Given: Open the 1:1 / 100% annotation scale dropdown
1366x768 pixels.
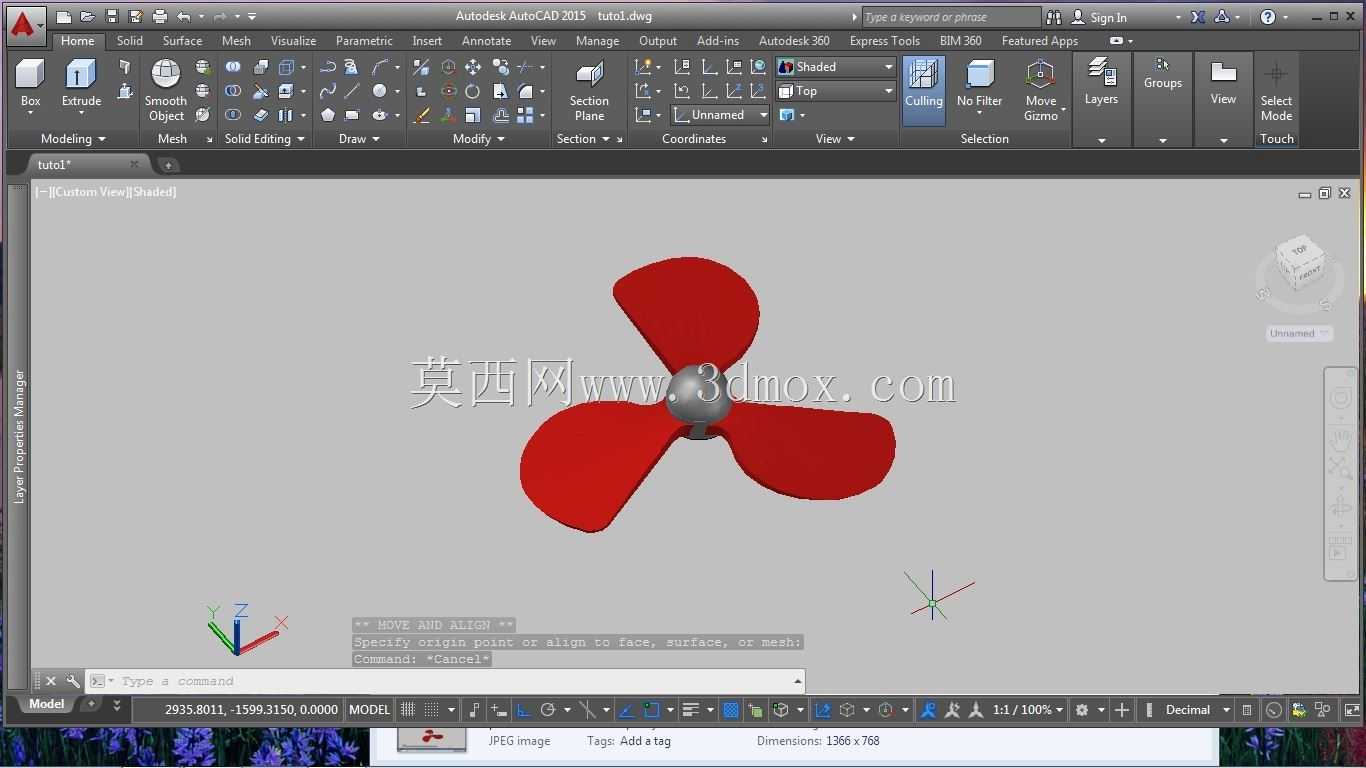Looking at the screenshot, I should click(x=1028, y=710).
